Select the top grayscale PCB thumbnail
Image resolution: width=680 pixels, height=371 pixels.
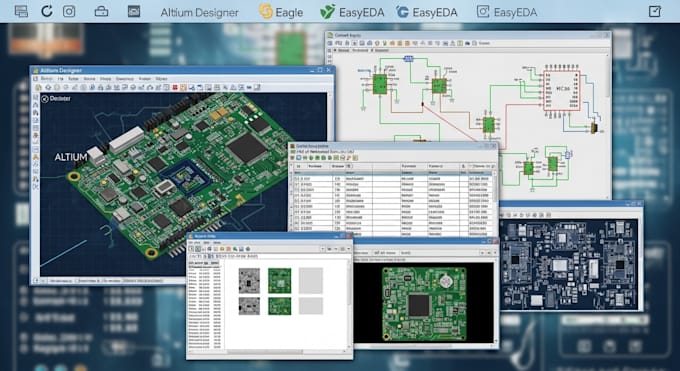[249, 280]
